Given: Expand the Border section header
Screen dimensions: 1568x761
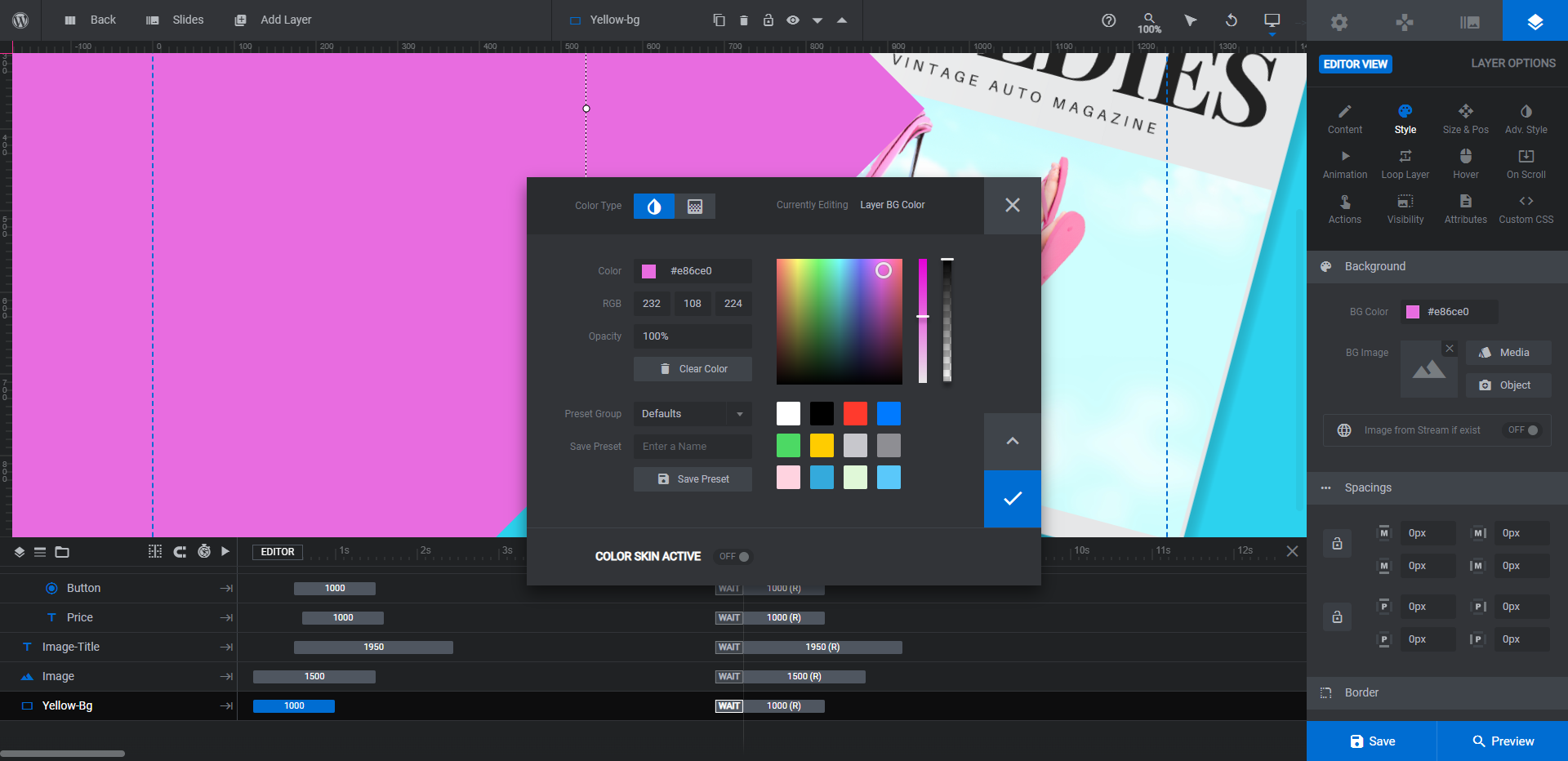Looking at the screenshot, I should click(x=1437, y=693).
